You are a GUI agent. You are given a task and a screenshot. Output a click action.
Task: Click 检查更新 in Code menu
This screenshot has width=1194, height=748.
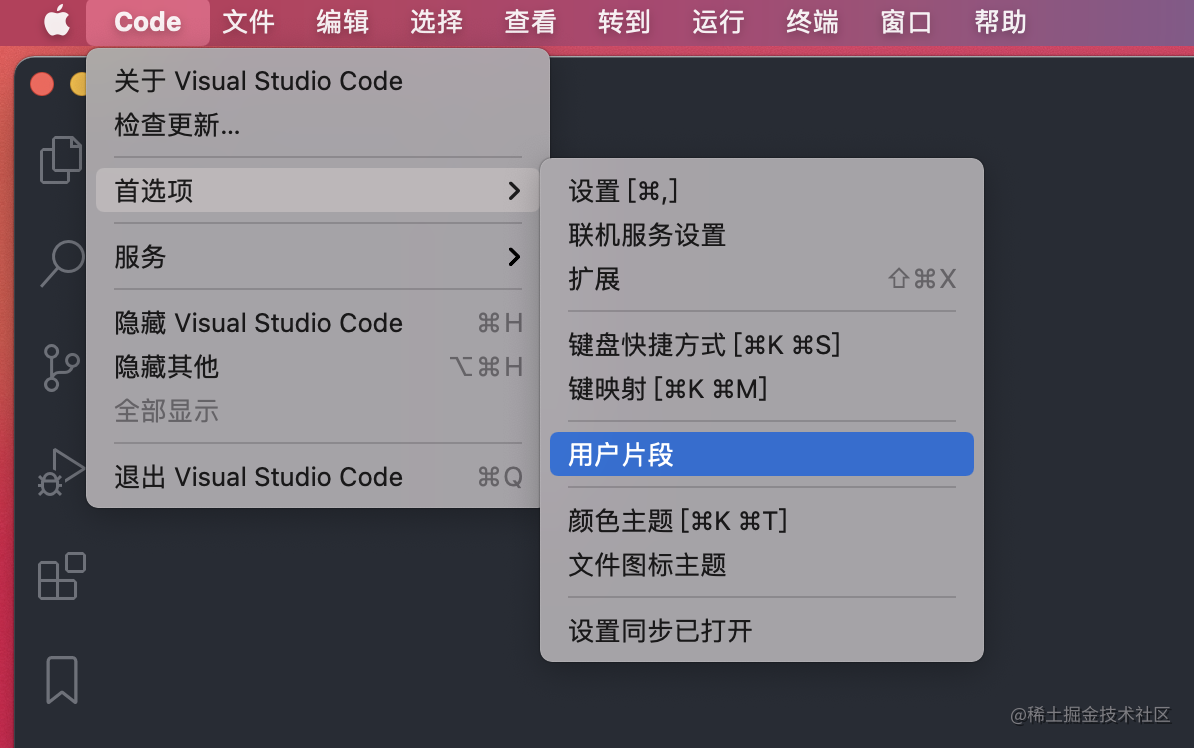coord(177,126)
